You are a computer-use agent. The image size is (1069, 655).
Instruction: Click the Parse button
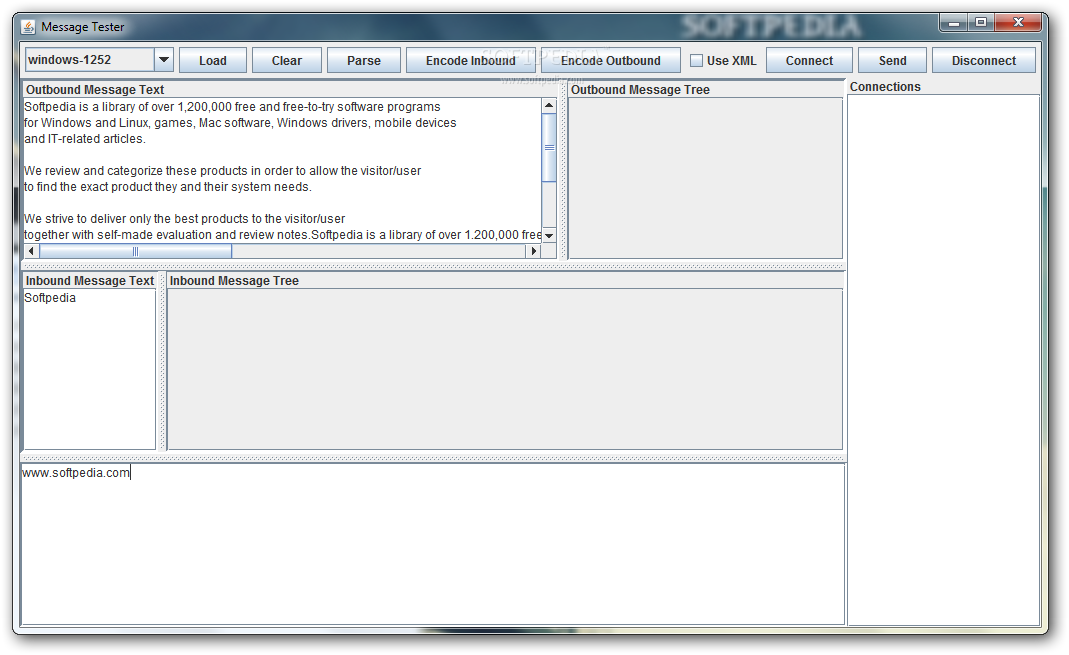363,61
